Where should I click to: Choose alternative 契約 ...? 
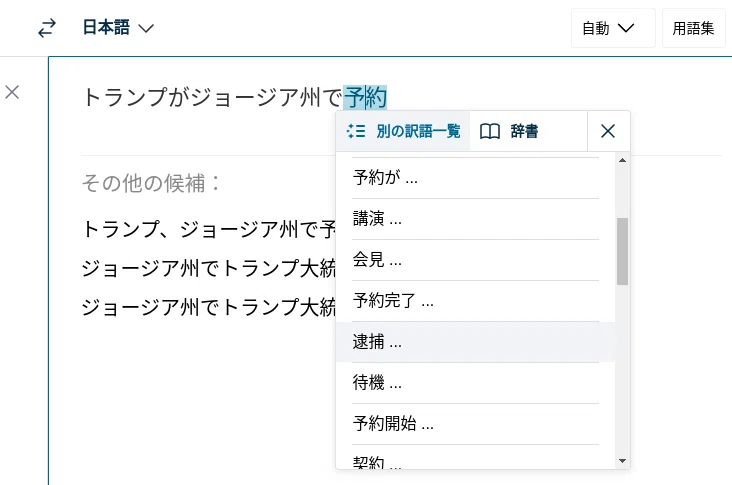click(x=475, y=458)
